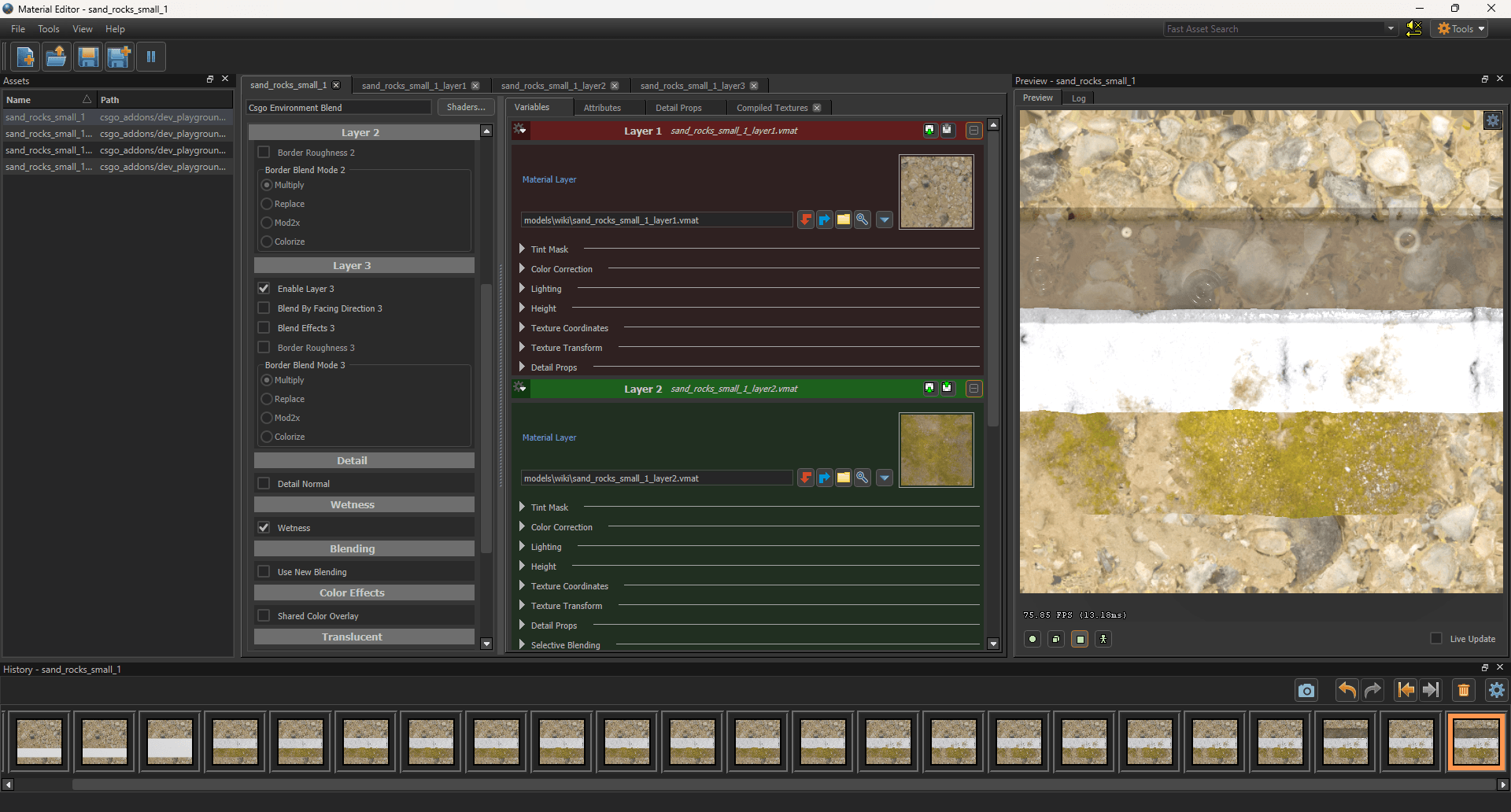1511x812 pixels.
Task: Select the highlighted last history thumbnail
Action: click(1476, 741)
